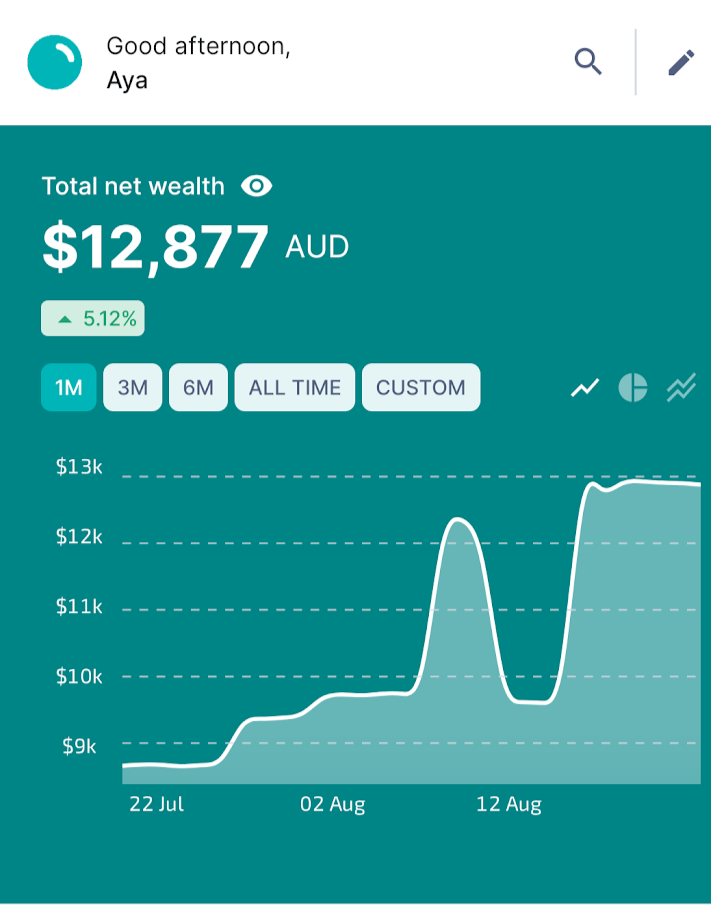Viewport: 711px width, 915px height.
Task: Hide net wealth with eye icon
Action: click(256, 186)
